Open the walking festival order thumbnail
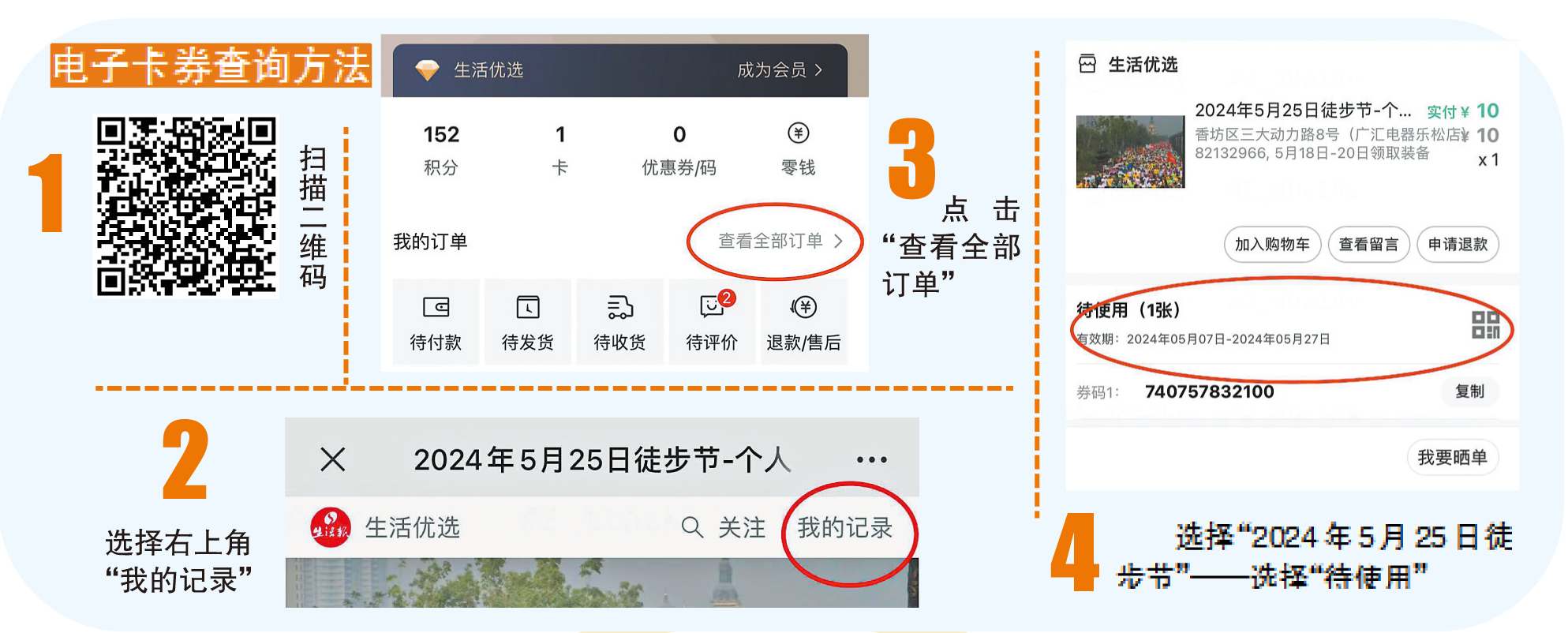Viewport: 1568px width, 633px height. (x=1130, y=152)
